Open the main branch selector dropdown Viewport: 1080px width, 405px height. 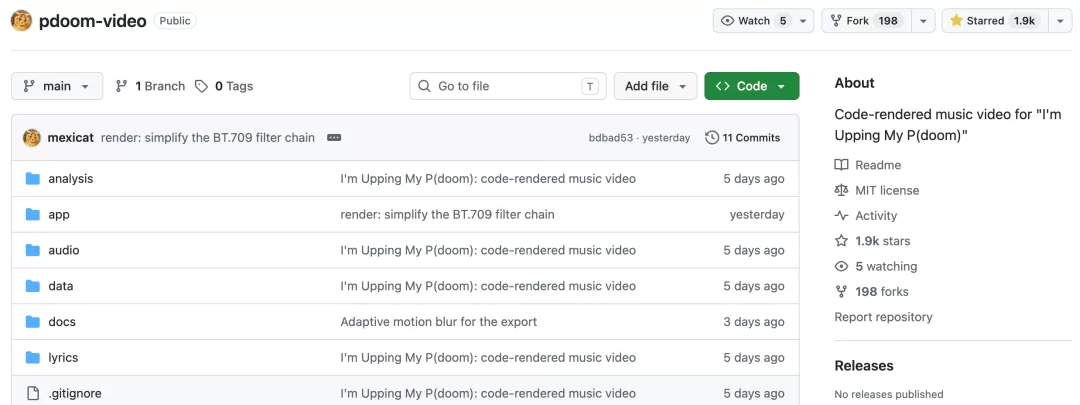tap(57, 86)
